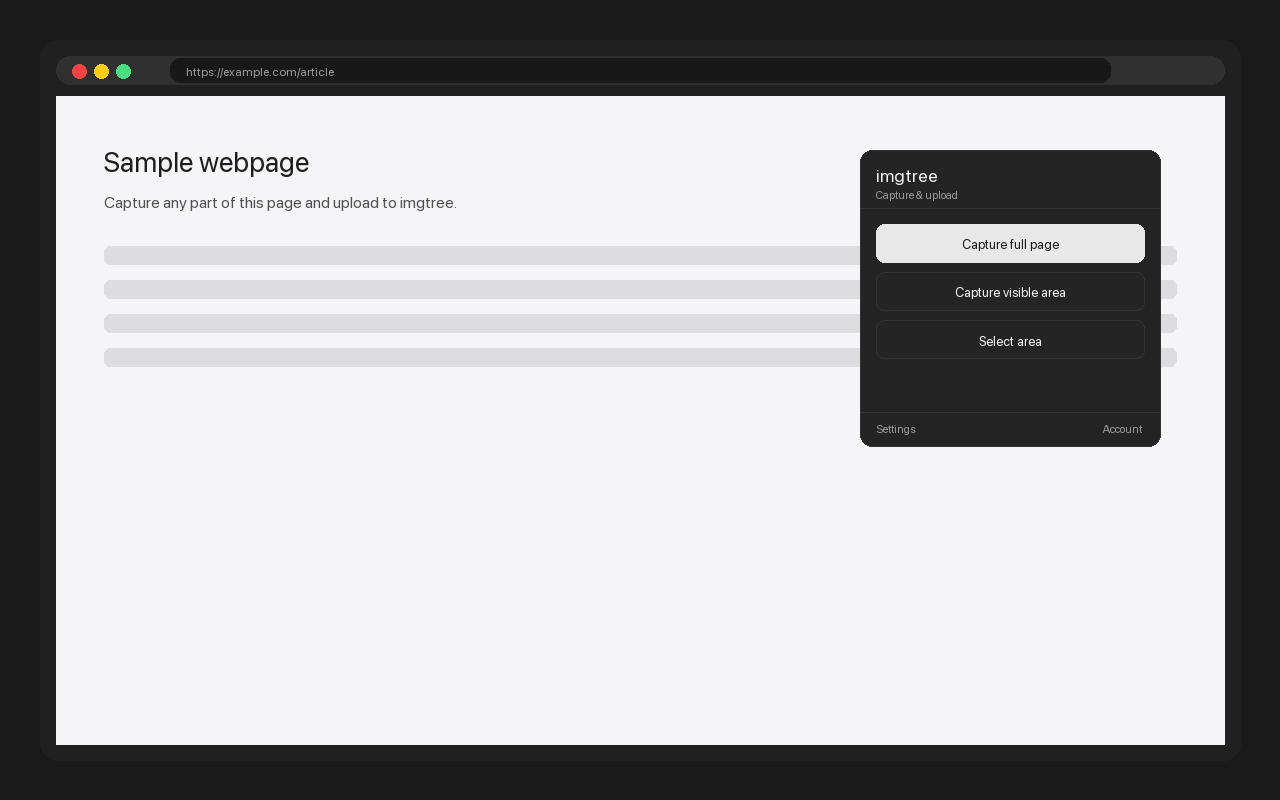
Task: Start the Select area capture
Action: [1010, 341]
